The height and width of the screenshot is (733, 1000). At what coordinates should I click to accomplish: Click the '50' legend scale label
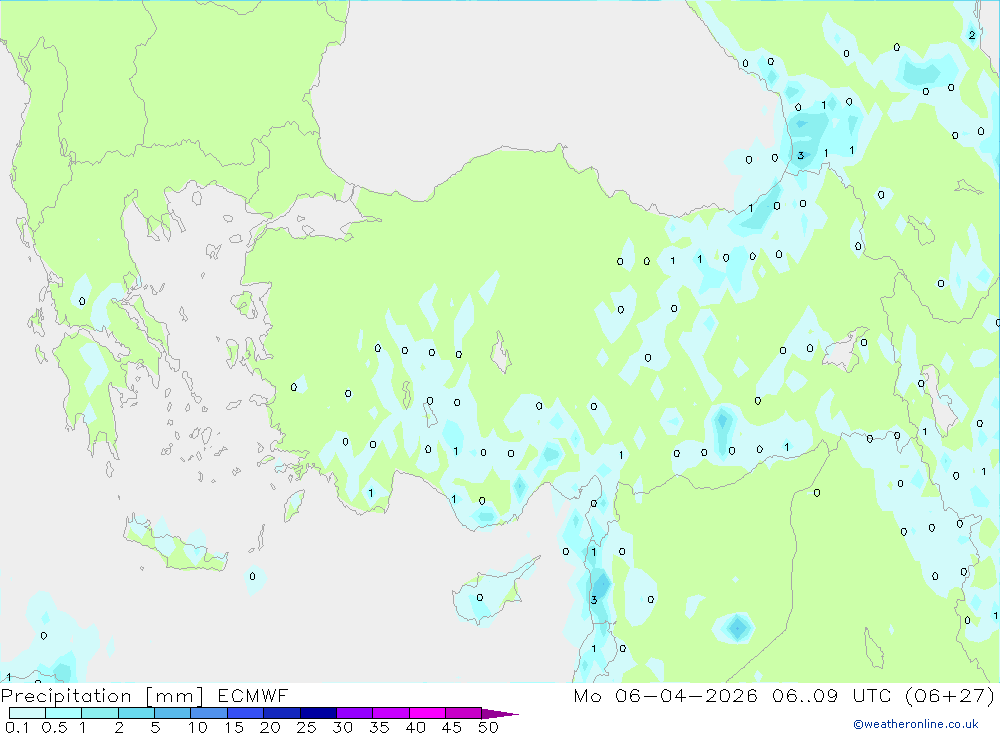488,727
